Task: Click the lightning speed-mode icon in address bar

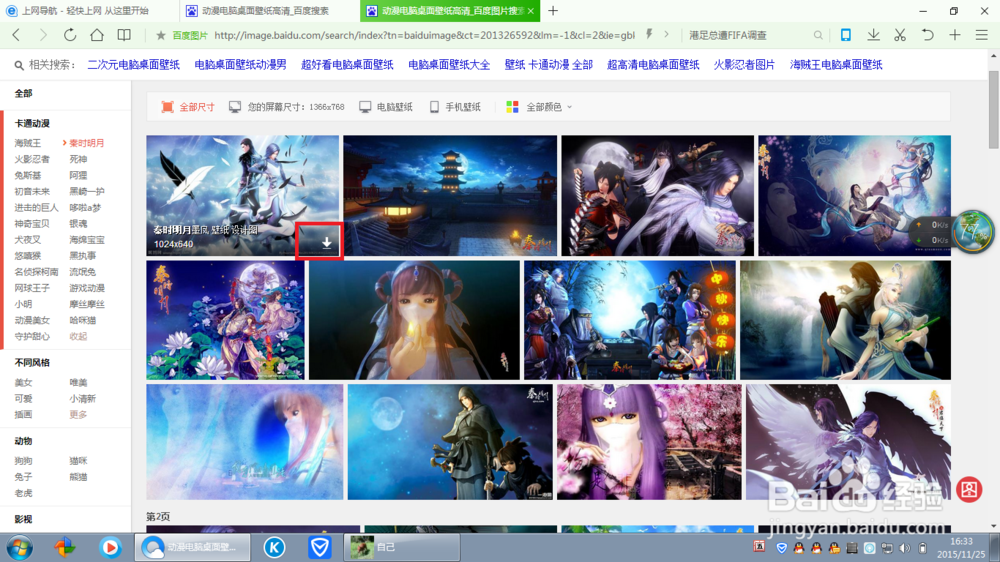Action: click(x=649, y=34)
